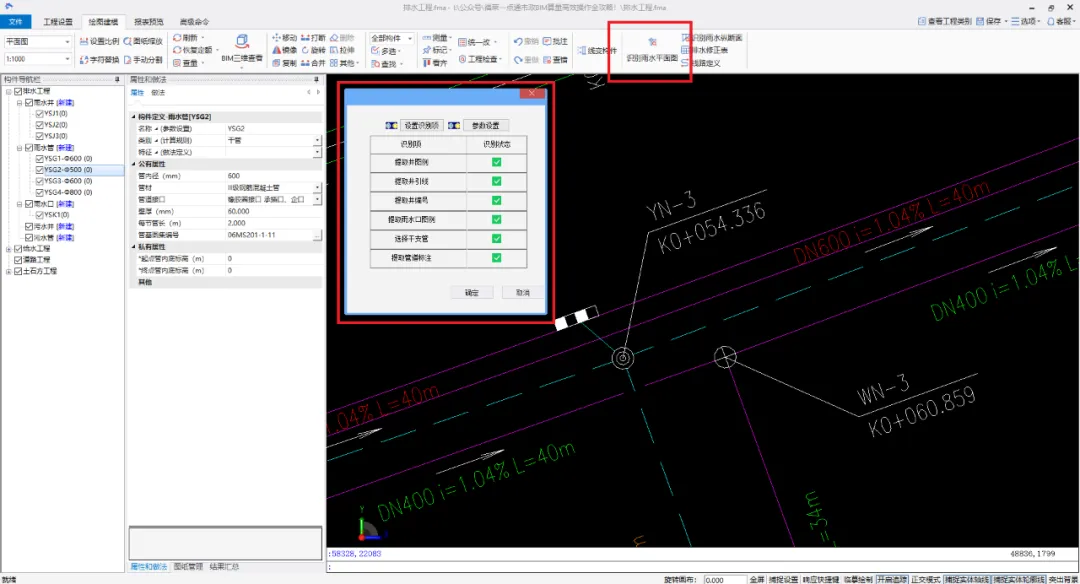Open the 平面图 view dropdown
Viewport: 1080px width, 584px height.
(x=67, y=42)
